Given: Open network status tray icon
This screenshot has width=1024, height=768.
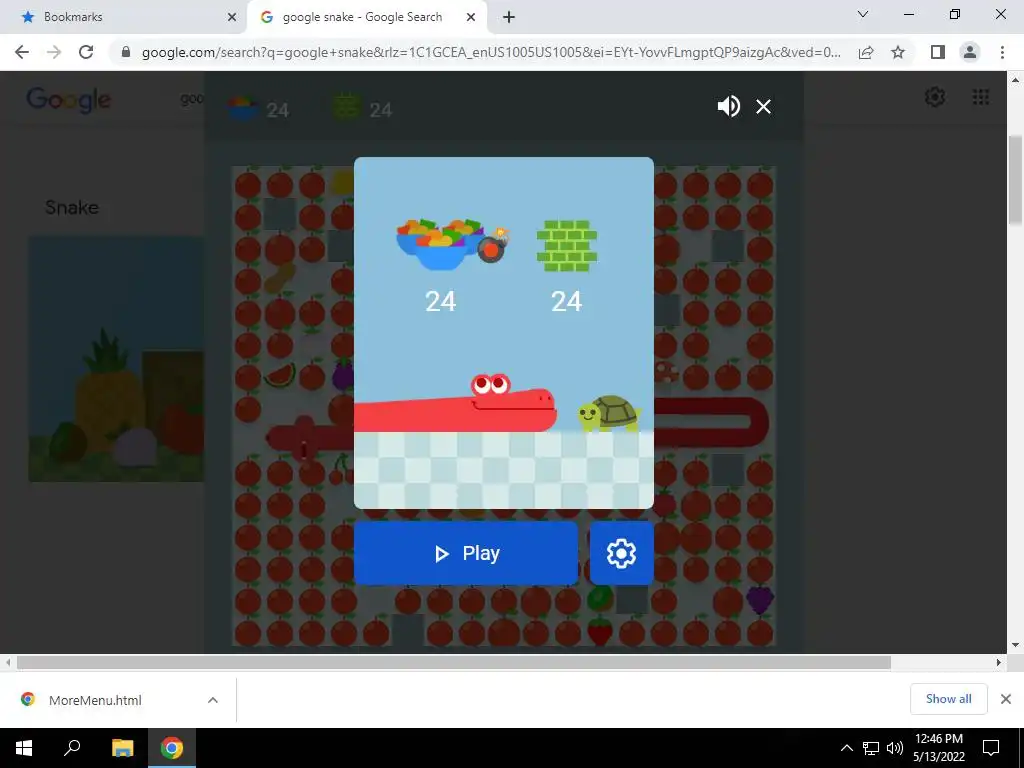Looking at the screenshot, I should [871, 748].
